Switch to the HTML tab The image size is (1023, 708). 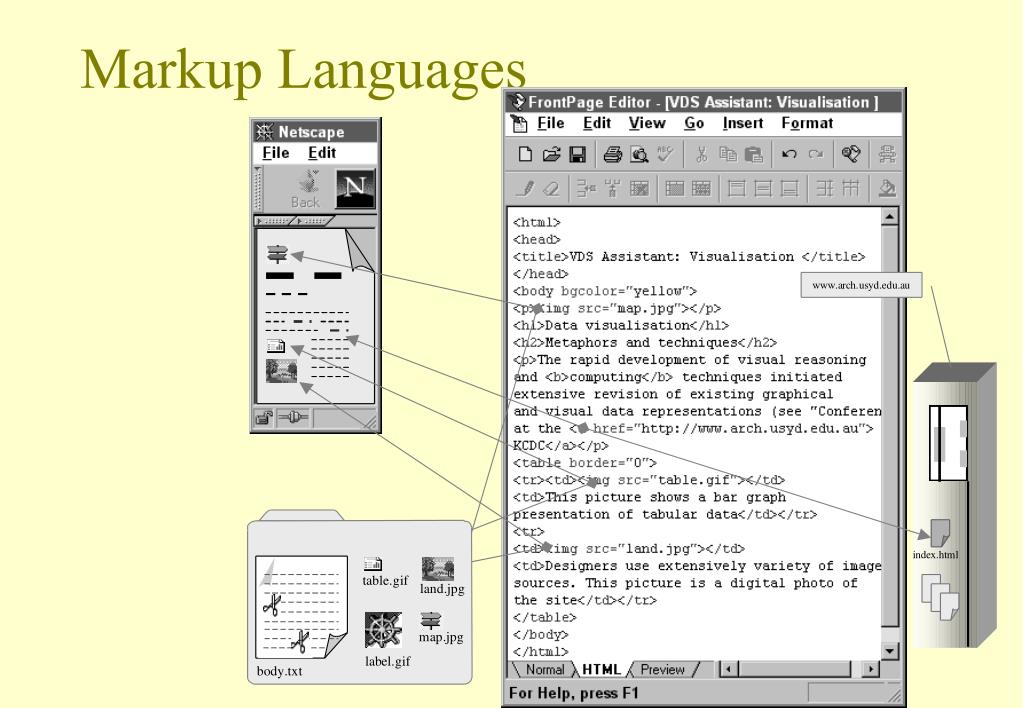[x=601, y=670]
